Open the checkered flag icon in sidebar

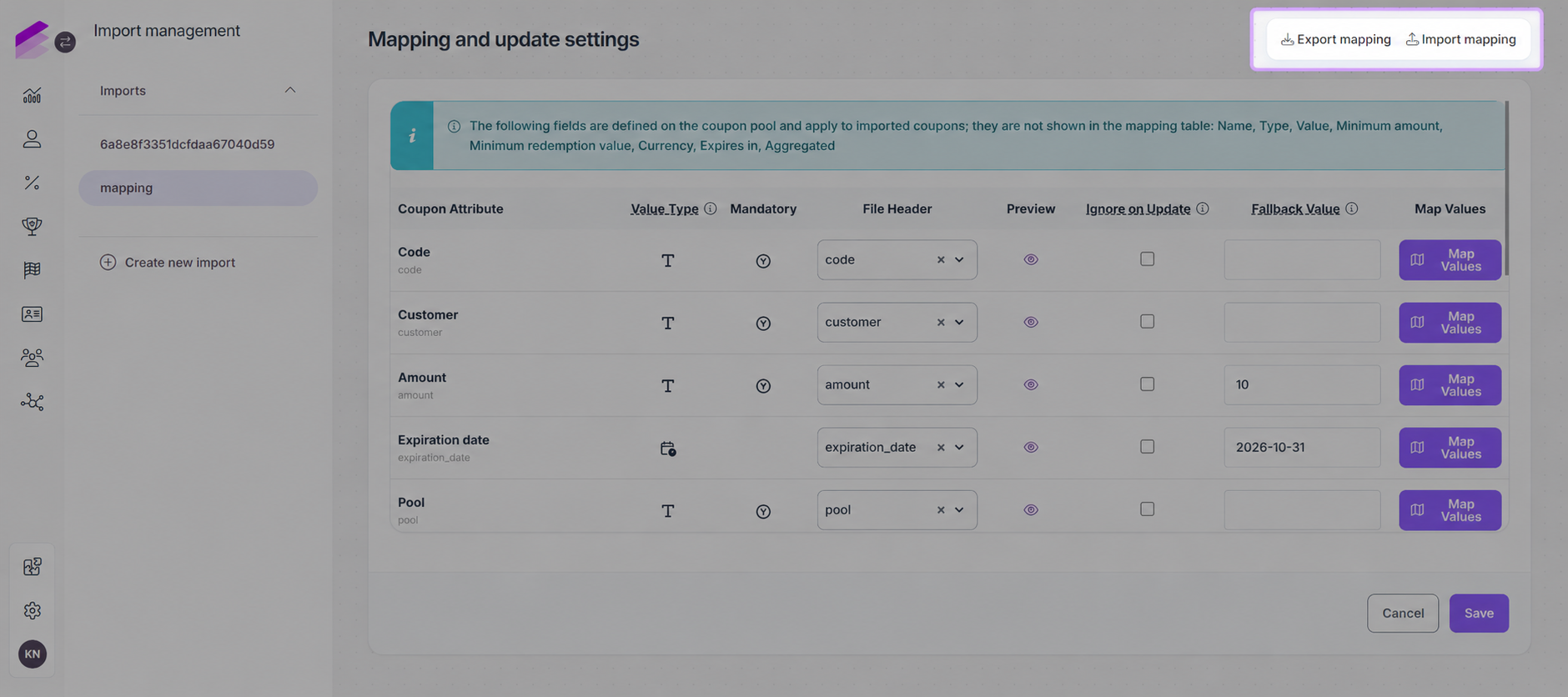click(x=32, y=270)
